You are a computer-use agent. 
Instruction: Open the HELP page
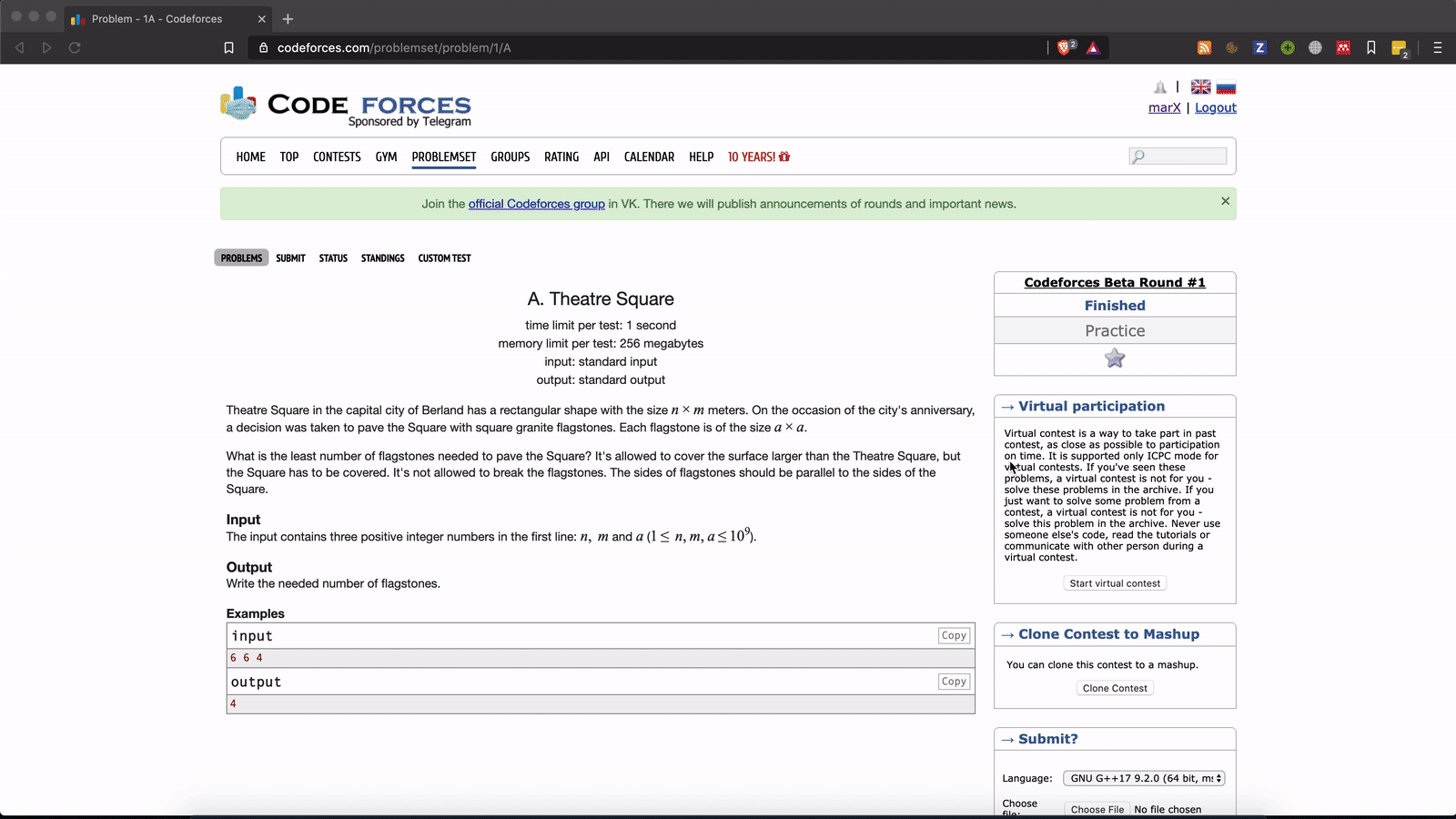[x=702, y=157]
